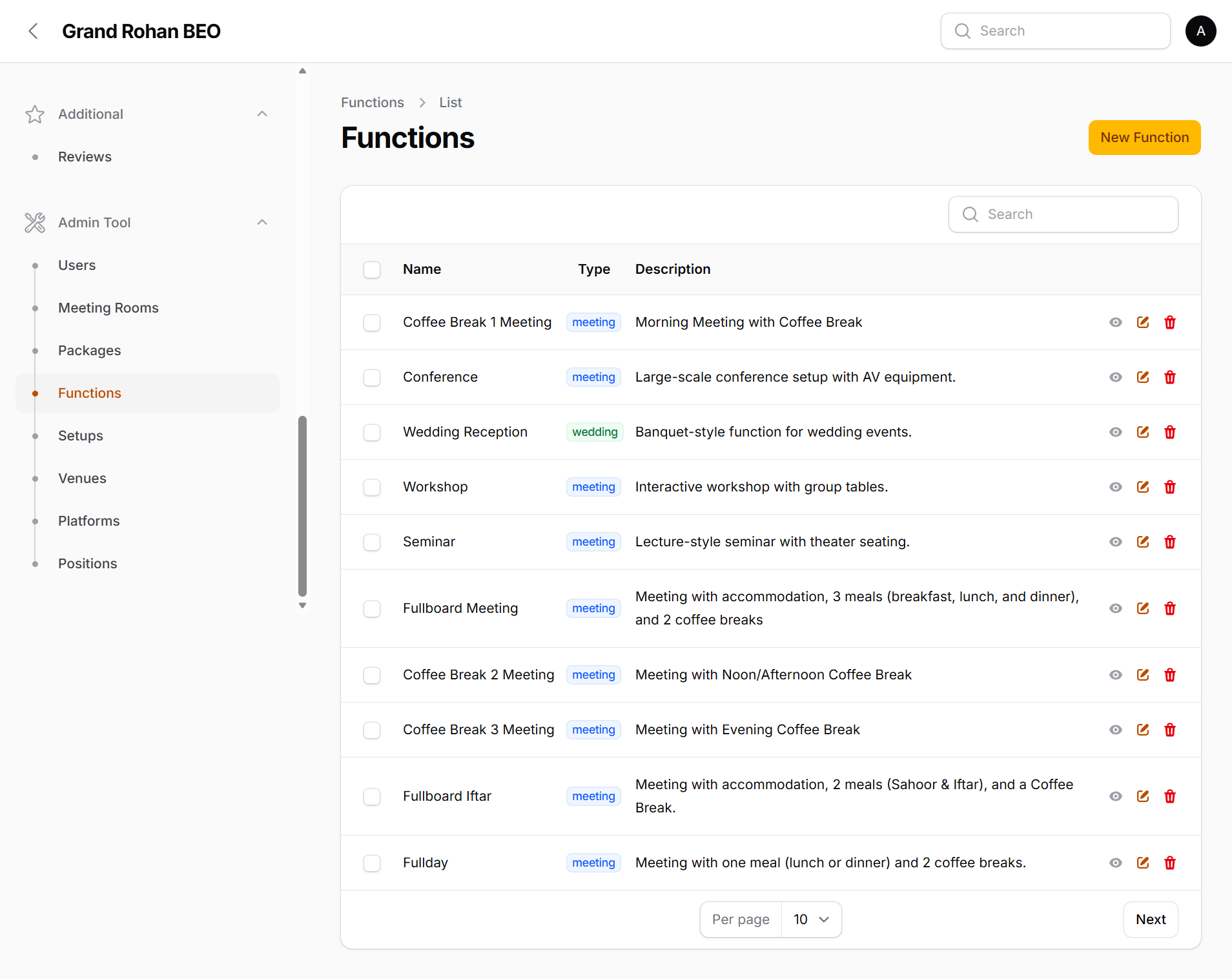1232x979 pixels.
Task: Check the Coffee Break 1 Meeting row
Action: point(372,322)
